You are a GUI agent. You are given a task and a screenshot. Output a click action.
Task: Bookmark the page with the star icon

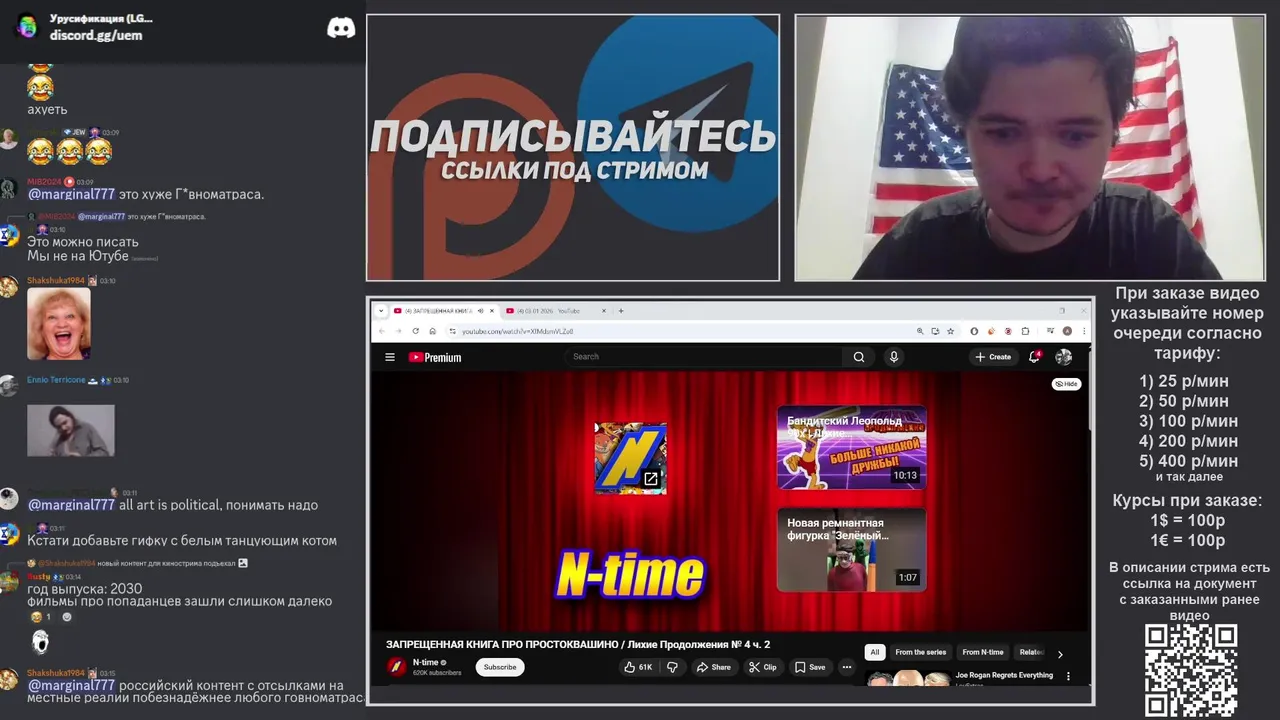(x=950, y=331)
